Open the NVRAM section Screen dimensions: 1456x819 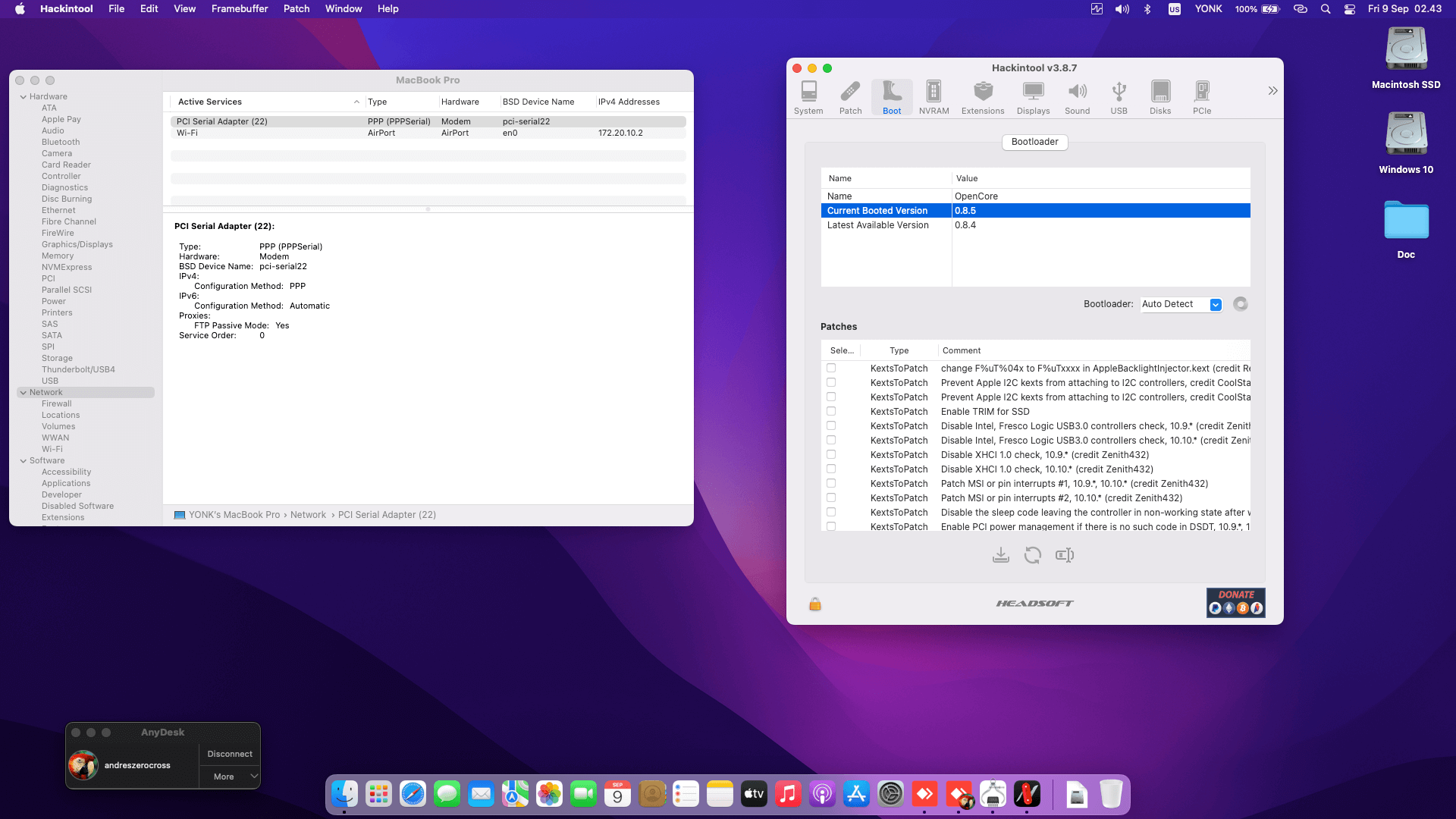click(934, 98)
